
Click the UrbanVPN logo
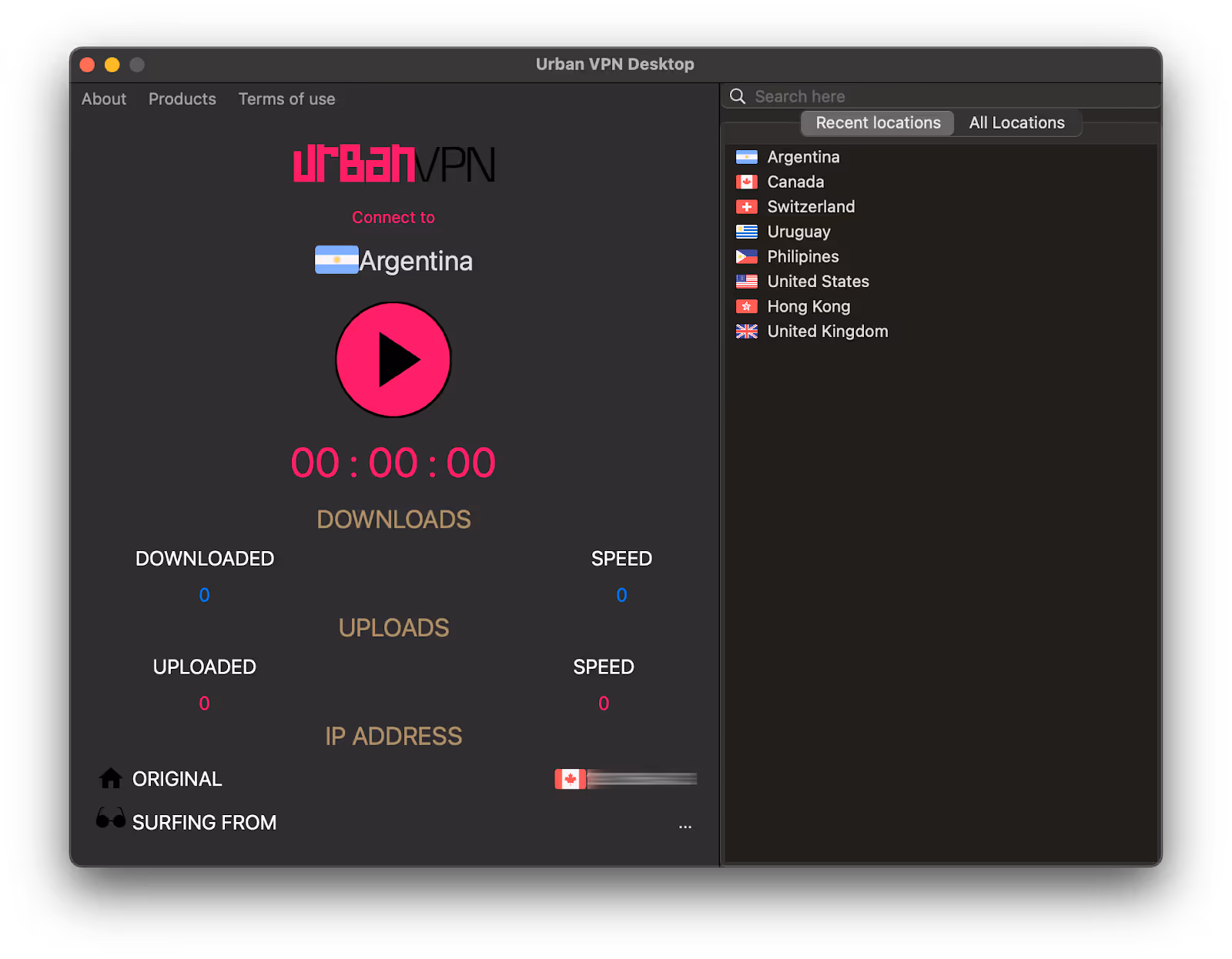[x=393, y=164]
